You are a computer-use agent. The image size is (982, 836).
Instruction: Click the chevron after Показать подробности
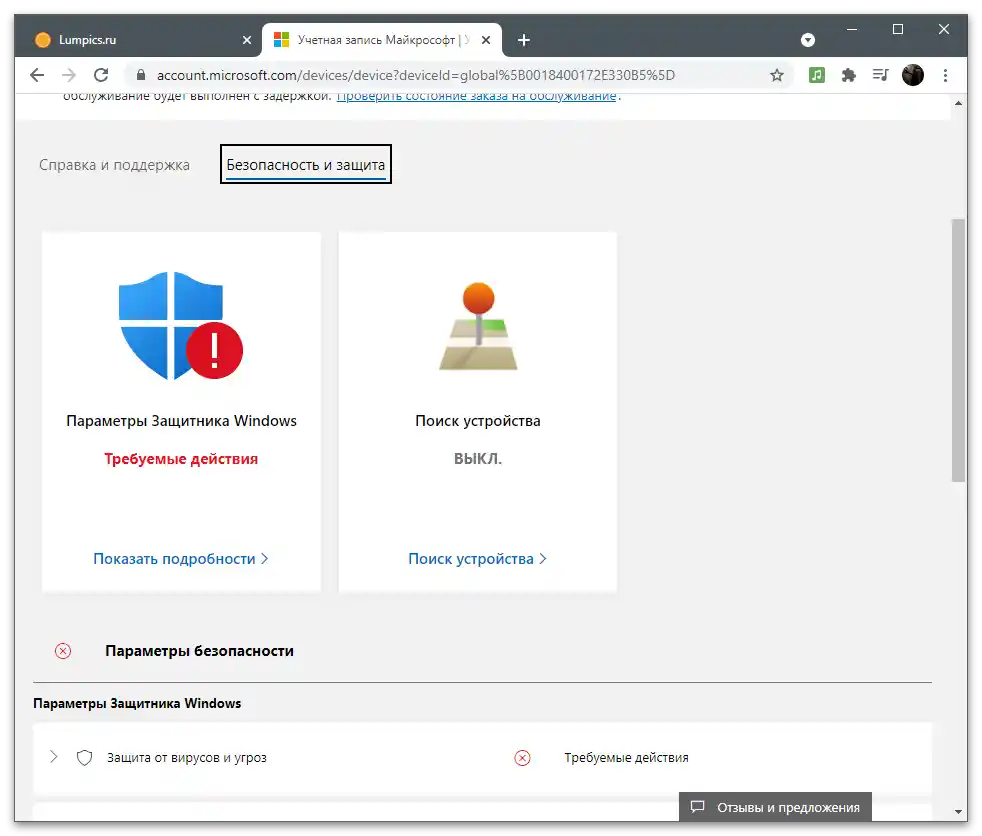point(264,559)
